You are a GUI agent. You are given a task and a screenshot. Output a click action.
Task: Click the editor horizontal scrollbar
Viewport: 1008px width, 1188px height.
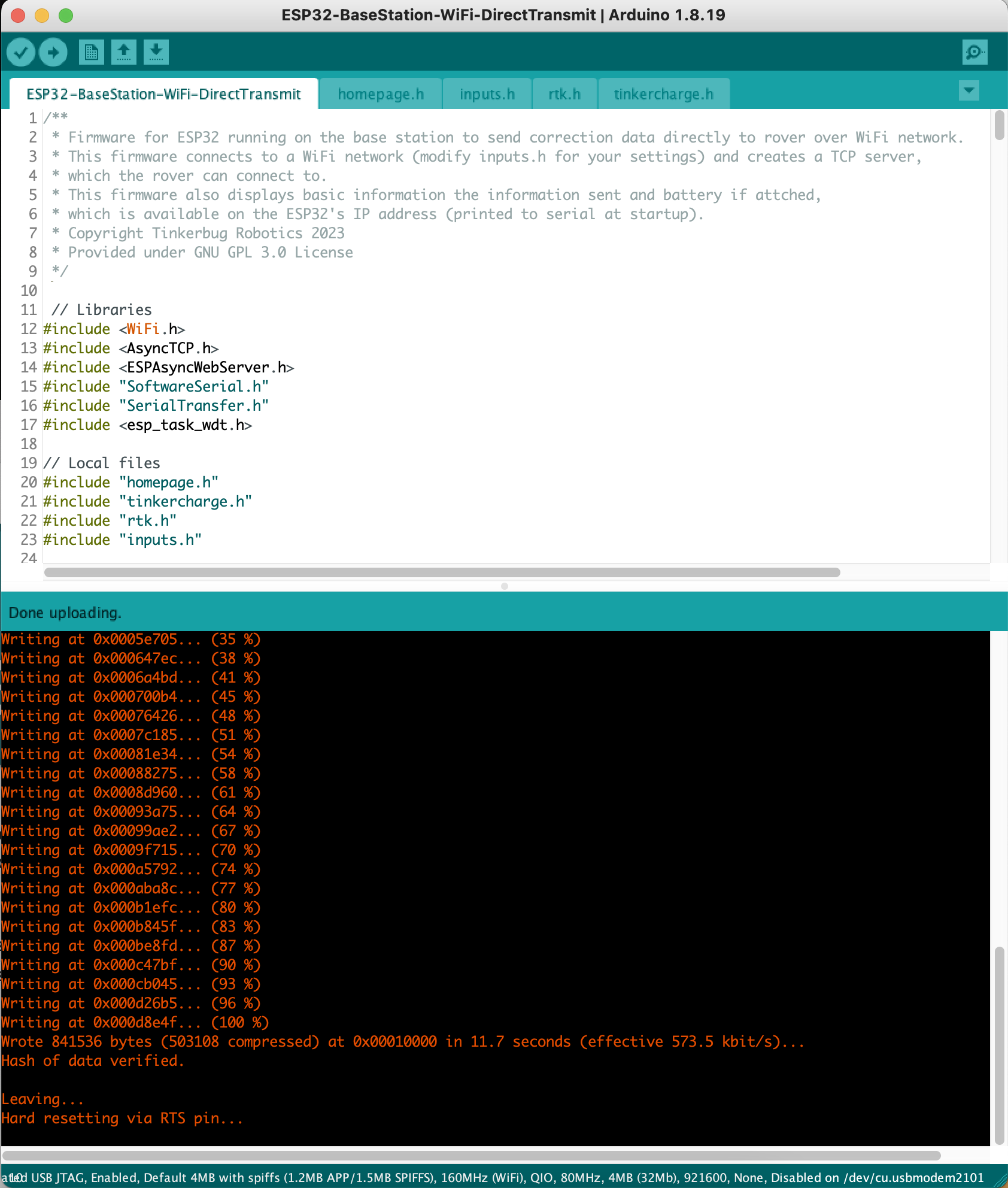(x=442, y=572)
